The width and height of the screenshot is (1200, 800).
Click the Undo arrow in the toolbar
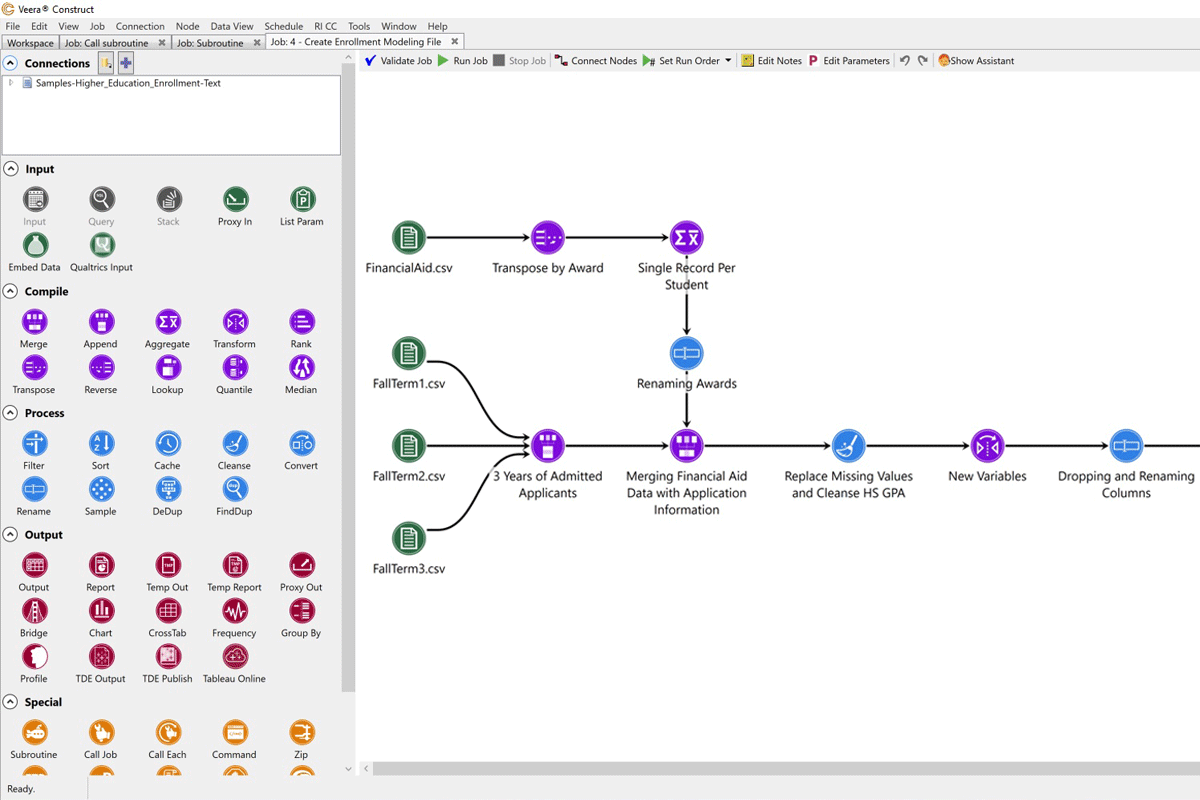coord(904,61)
